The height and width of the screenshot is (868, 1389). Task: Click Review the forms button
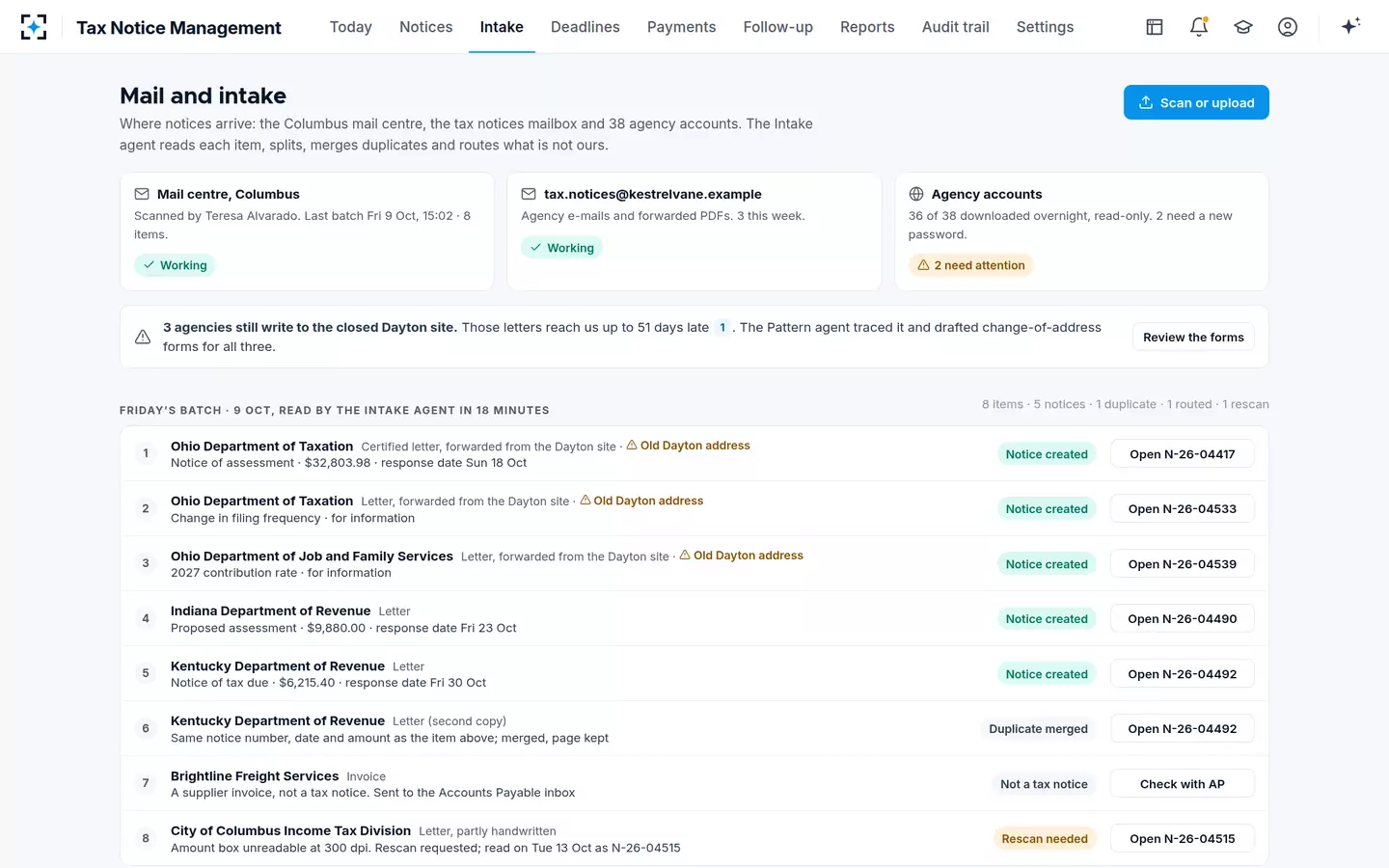pos(1193,337)
